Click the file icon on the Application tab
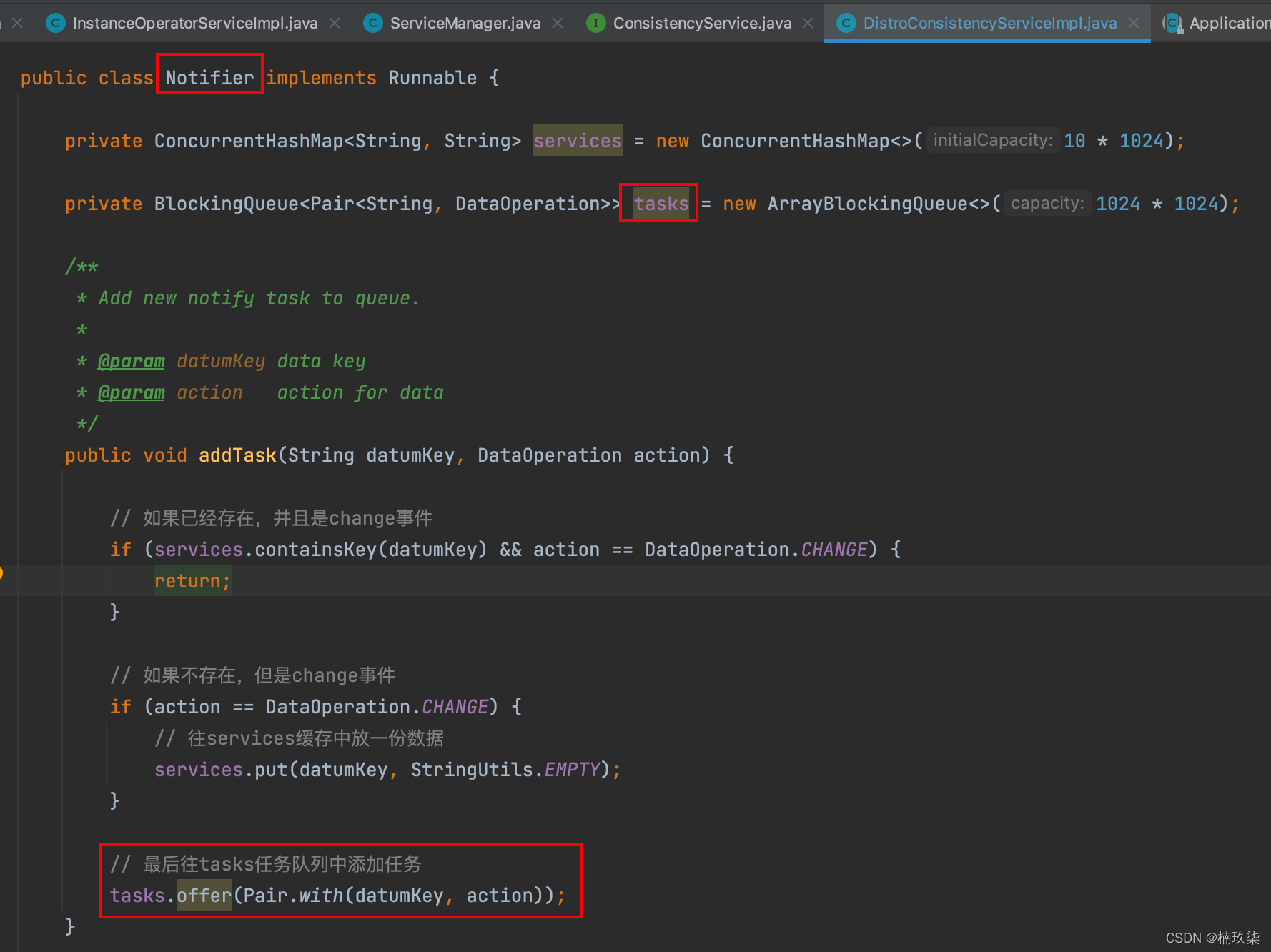Image resolution: width=1271 pixels, height=952 pixels. pyautogui.click(x=1173, y=24)
